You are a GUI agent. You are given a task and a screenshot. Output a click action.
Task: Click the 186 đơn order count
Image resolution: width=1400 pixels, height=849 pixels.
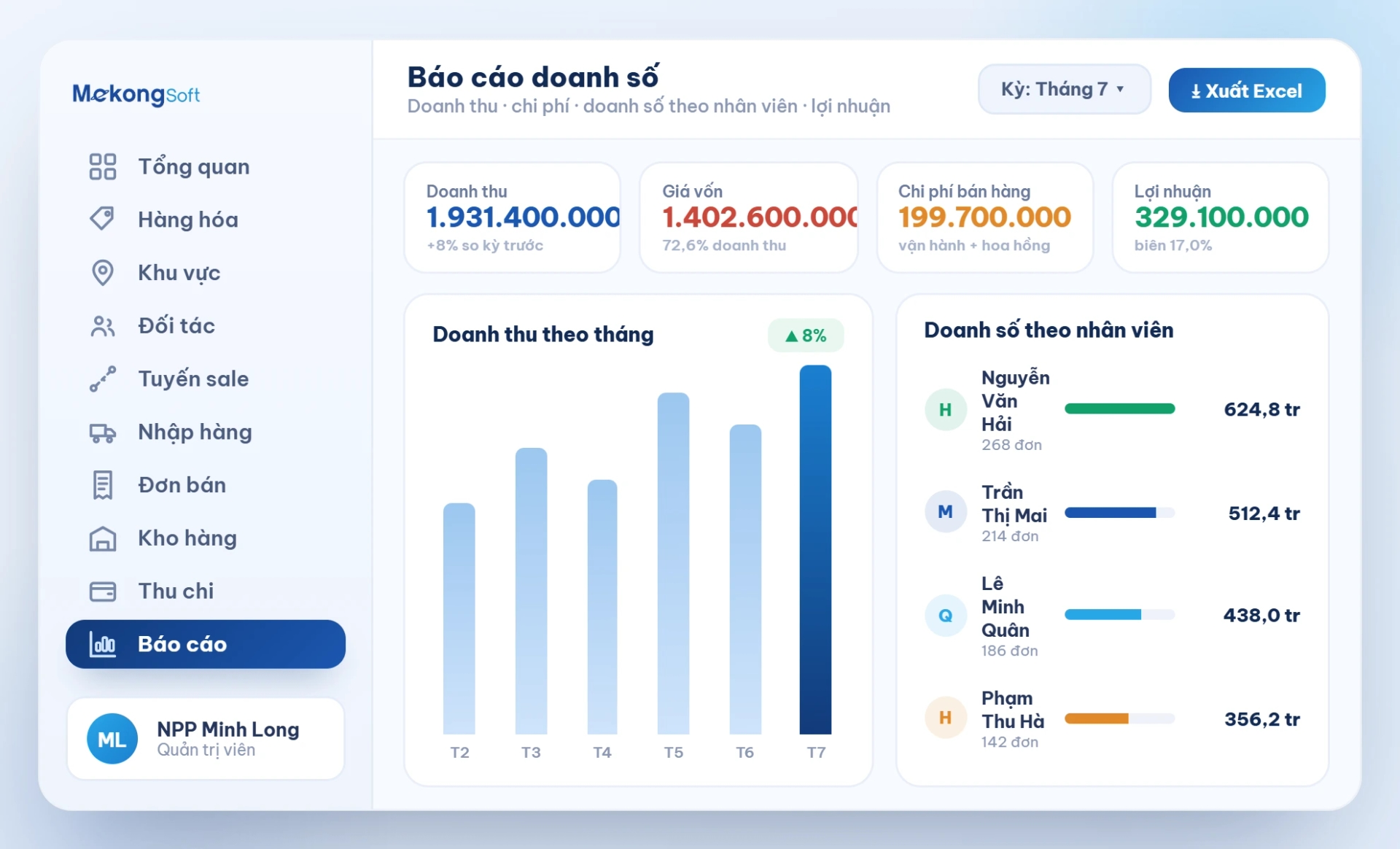1009,651
